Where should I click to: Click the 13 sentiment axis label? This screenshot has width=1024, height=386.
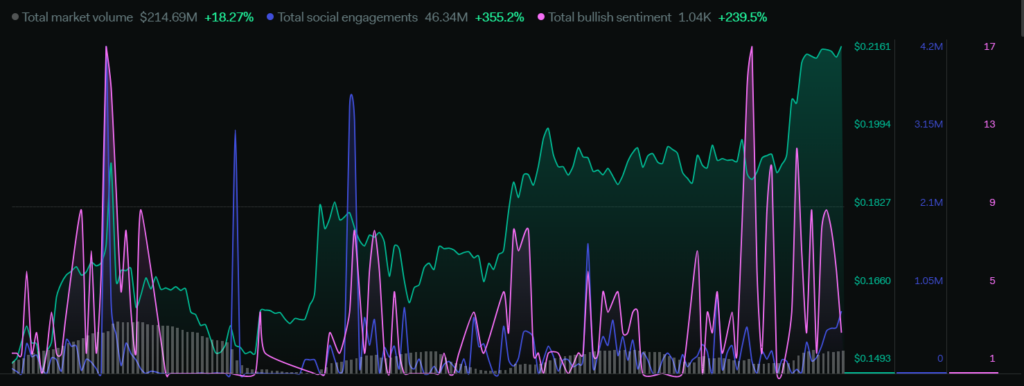point(990,124)
